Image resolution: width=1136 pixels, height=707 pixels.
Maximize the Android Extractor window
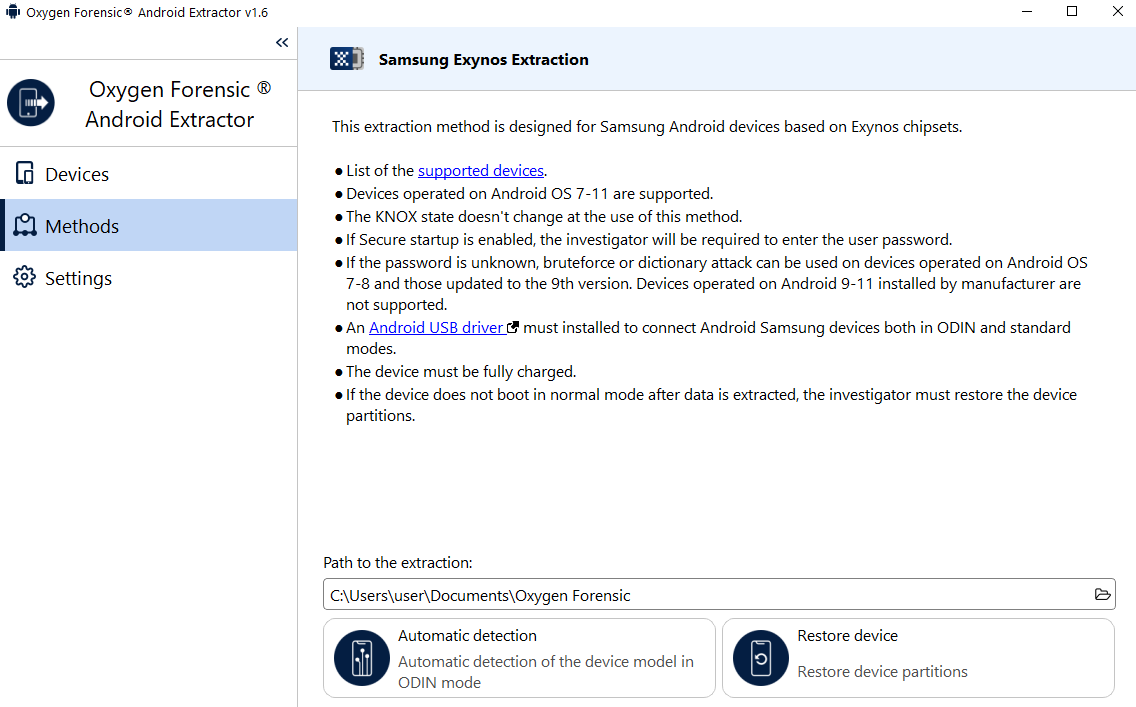click(1072, 12)
